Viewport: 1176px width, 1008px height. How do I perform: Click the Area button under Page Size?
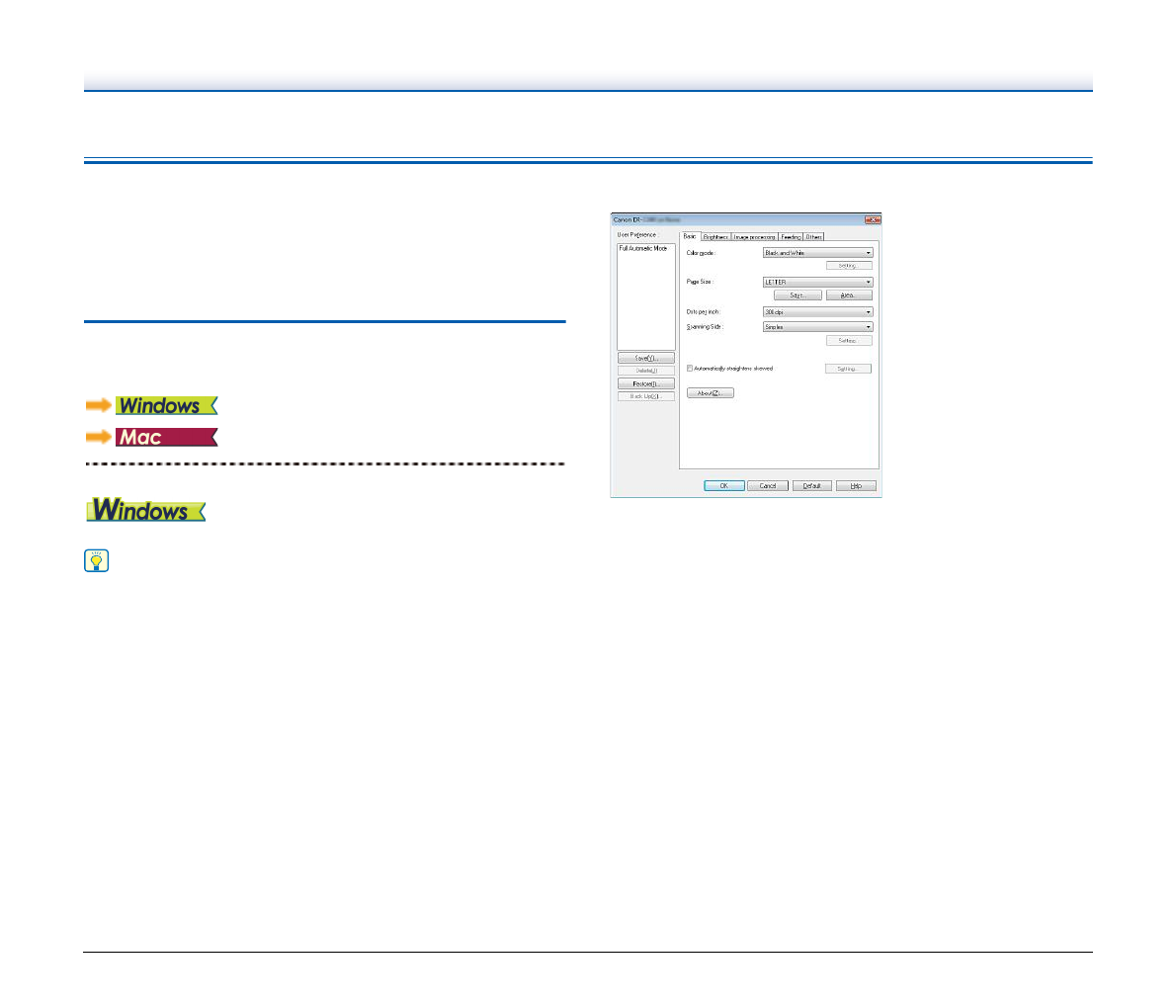(848, 295)
